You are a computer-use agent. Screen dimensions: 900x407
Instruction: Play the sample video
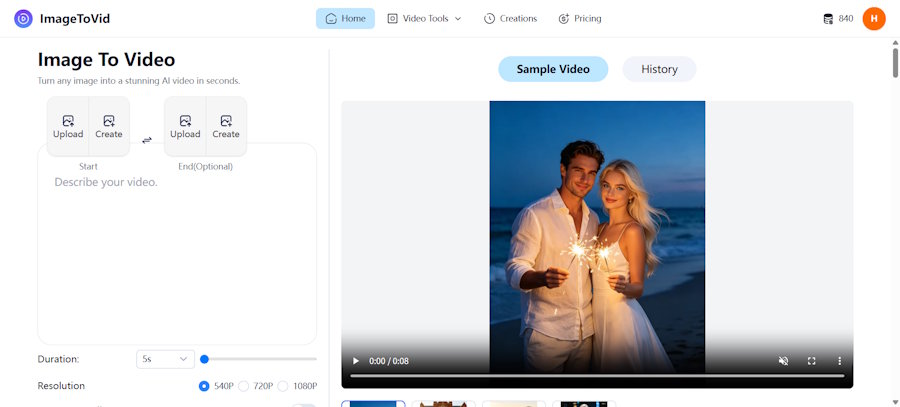(x=355, y=361)
